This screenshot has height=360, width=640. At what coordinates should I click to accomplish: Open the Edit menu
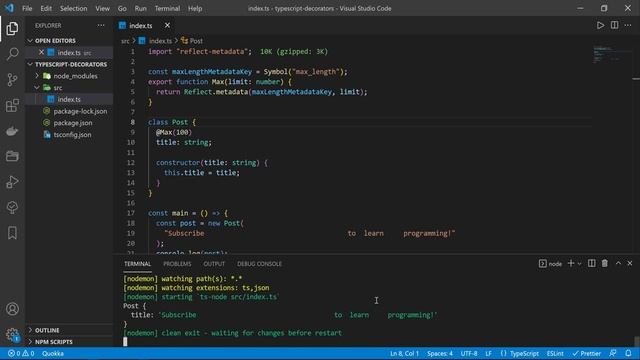(x=46, y=8)
